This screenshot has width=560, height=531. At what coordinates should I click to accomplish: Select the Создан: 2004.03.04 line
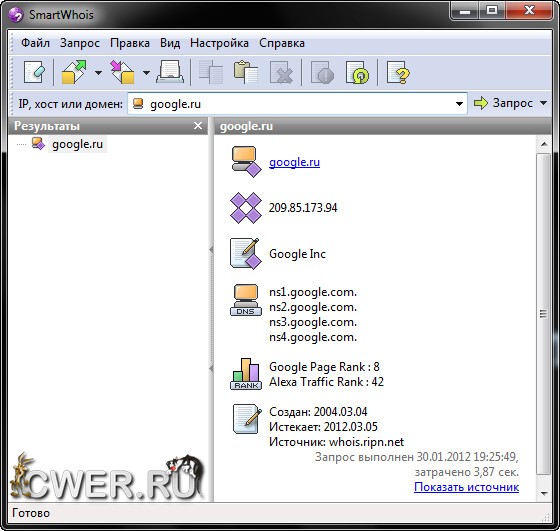point(318,412)
